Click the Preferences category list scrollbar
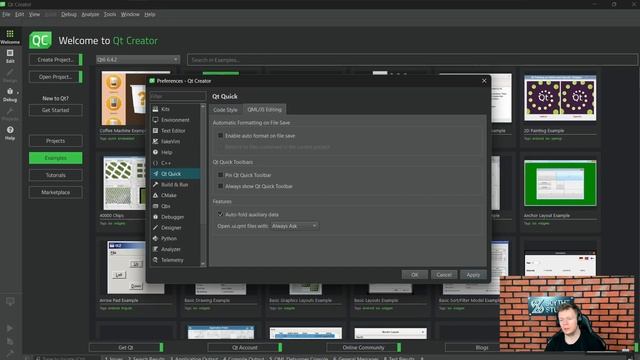Viewport: 640px width, 360px height. [x=203, y=185]
